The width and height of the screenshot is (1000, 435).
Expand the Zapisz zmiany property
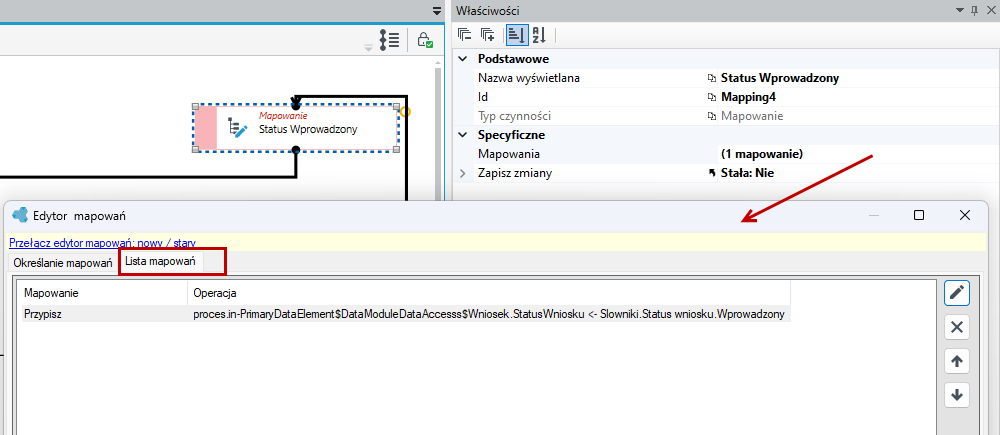point(462,173)
